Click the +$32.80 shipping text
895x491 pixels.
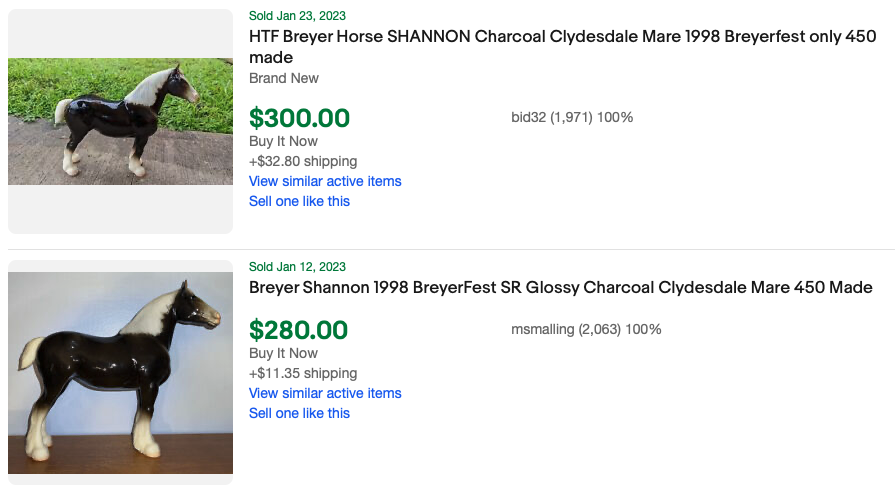coord(302,161)
